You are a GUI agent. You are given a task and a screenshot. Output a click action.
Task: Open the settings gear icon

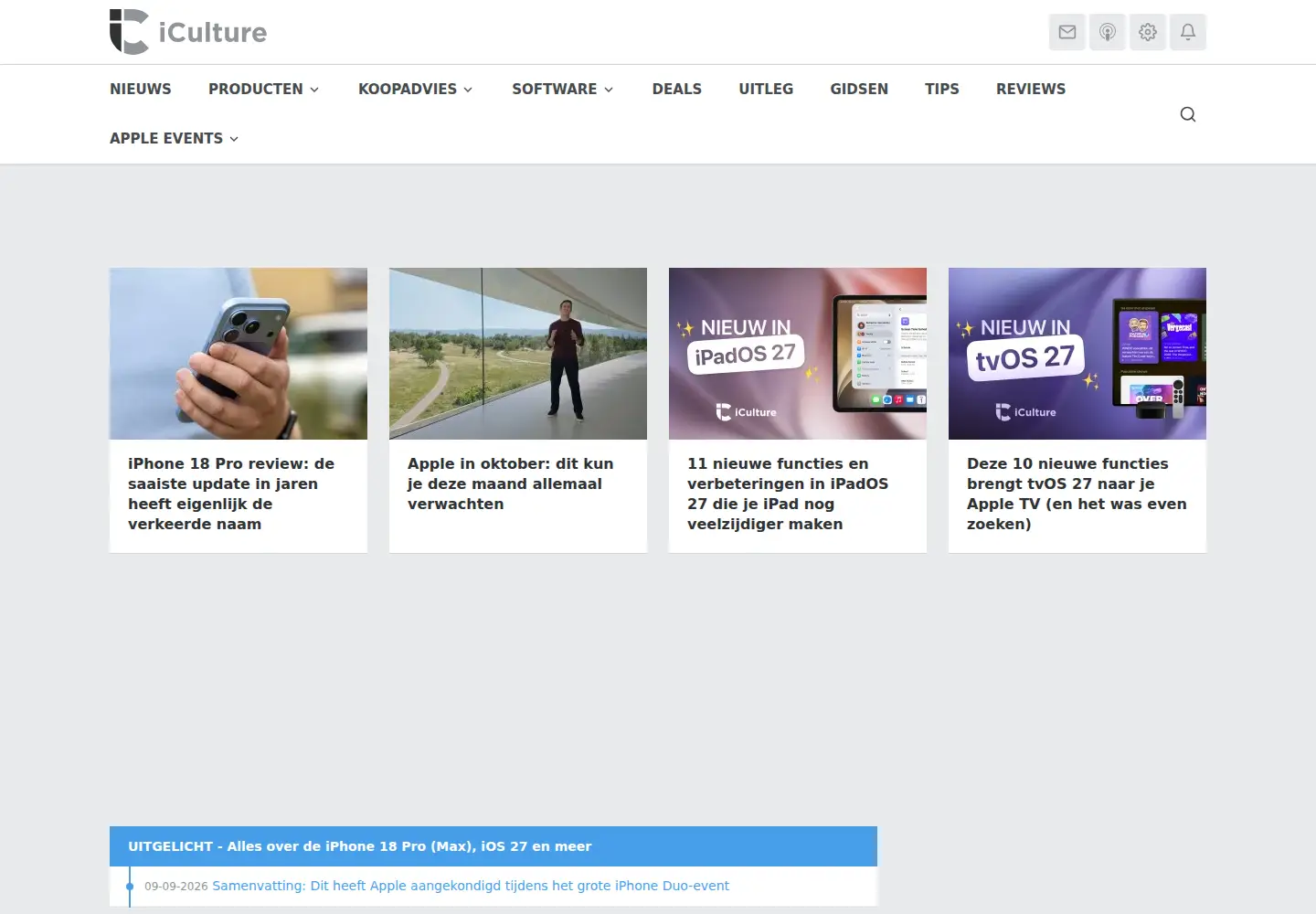(x=1148, y=32)
